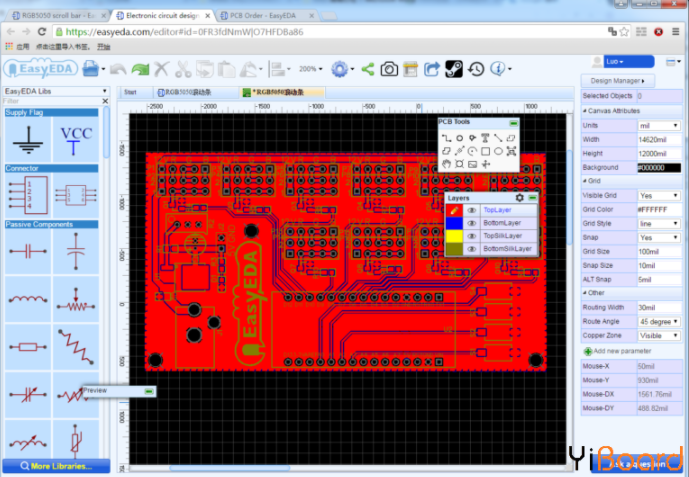Click the export arrow icon in toolbar

click(432, 69)
